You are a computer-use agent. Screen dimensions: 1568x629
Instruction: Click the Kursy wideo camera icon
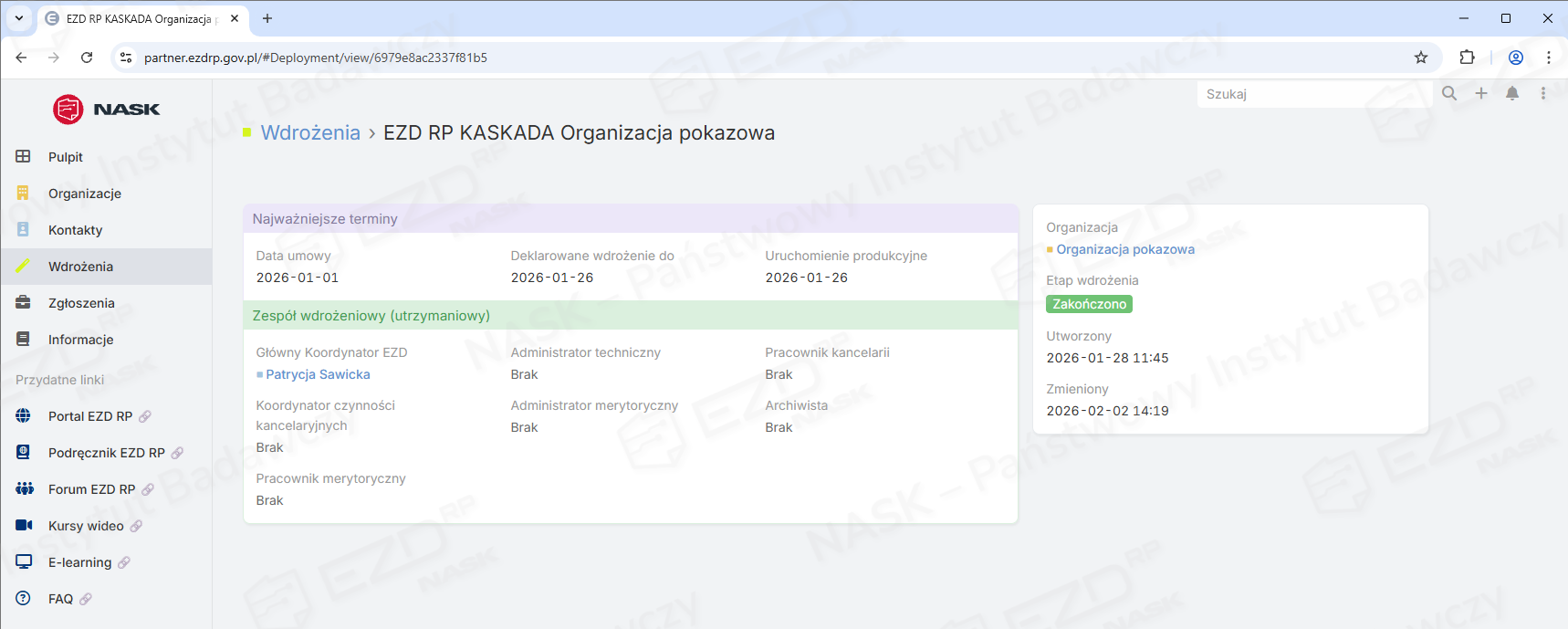point(25,526)
